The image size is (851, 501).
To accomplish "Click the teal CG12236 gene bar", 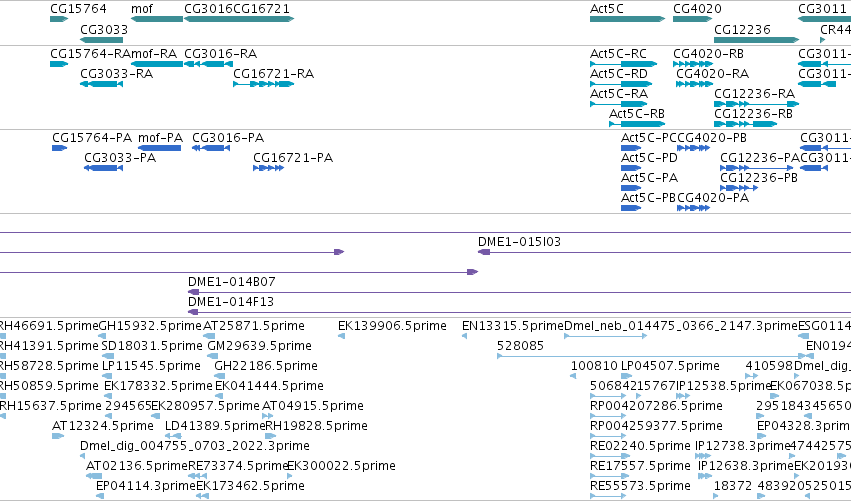I will pyautogui.click(x=757, y=40).
